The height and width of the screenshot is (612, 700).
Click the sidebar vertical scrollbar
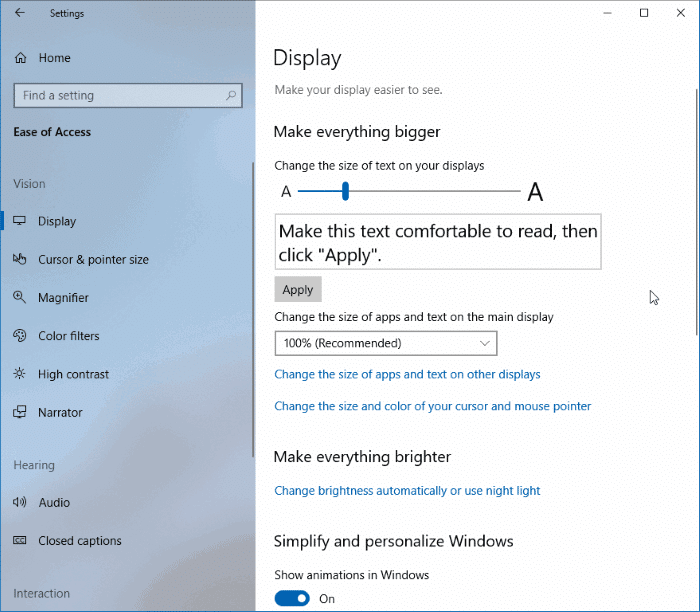click(253, 309)
